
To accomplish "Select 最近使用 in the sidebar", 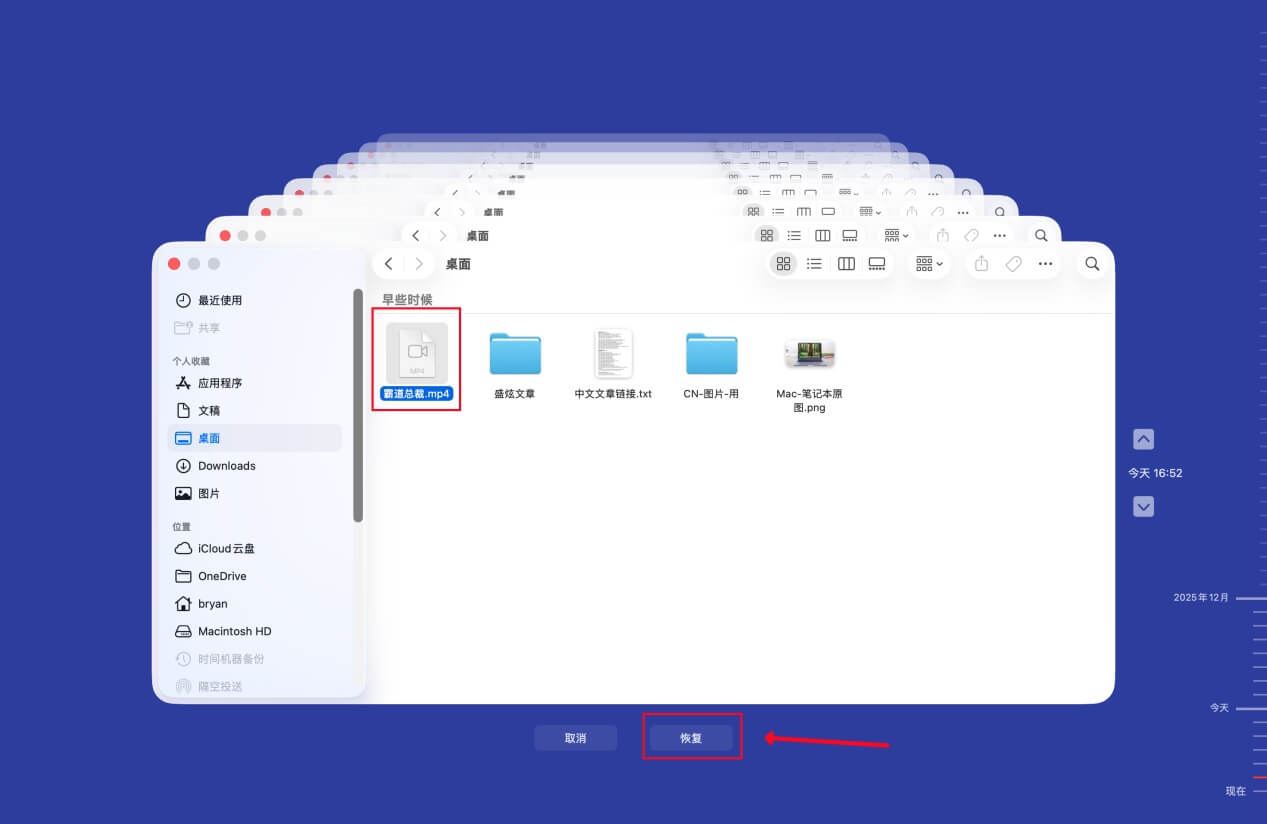I will click(219, 300).
